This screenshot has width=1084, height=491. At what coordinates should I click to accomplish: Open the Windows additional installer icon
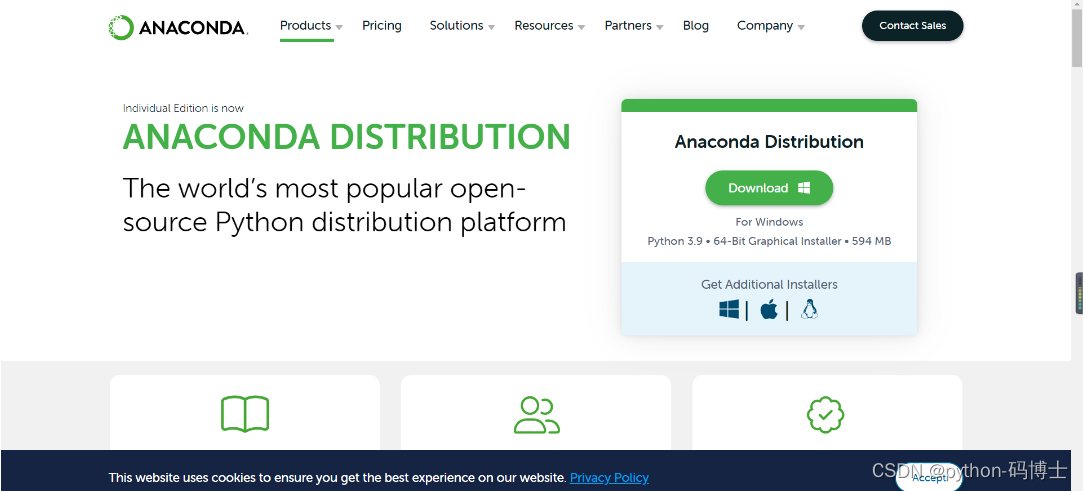pyautogui.click(x=729, y=309)
